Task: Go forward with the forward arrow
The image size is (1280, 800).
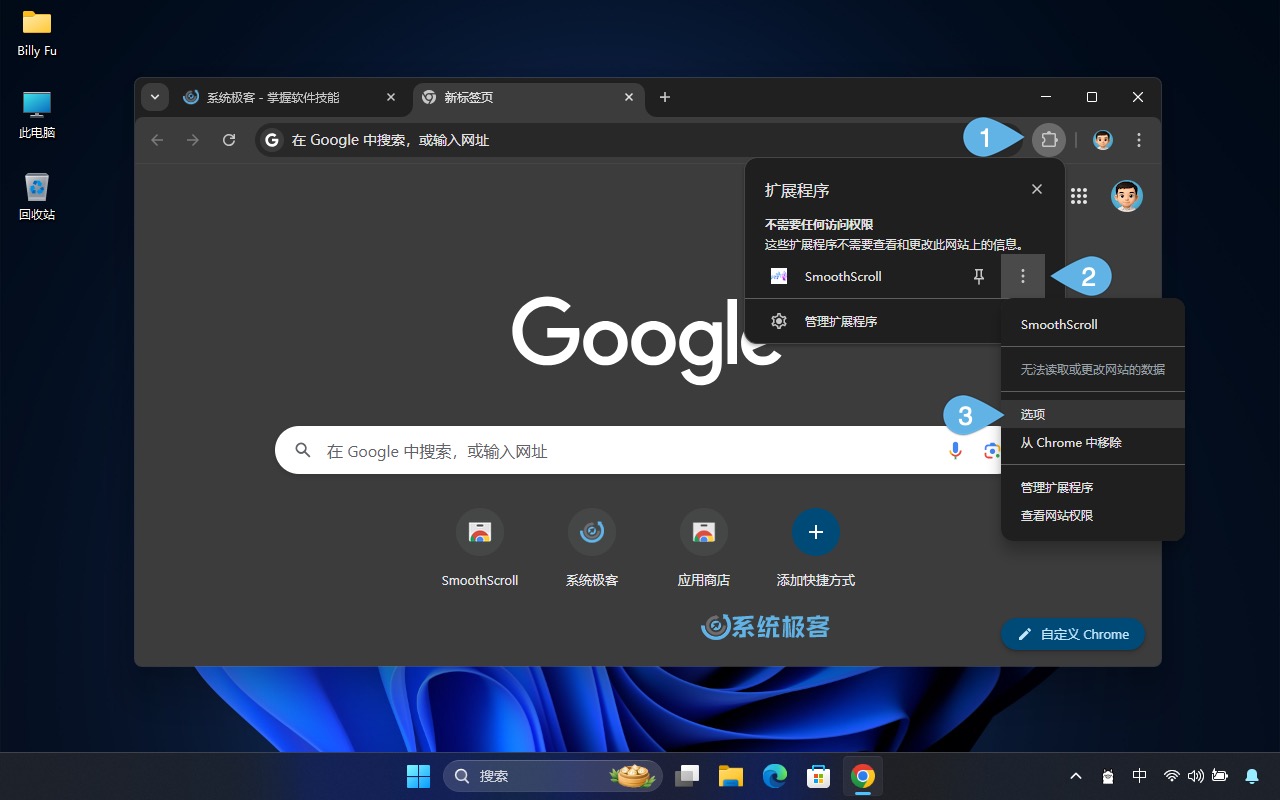Action: click(193, 140)
